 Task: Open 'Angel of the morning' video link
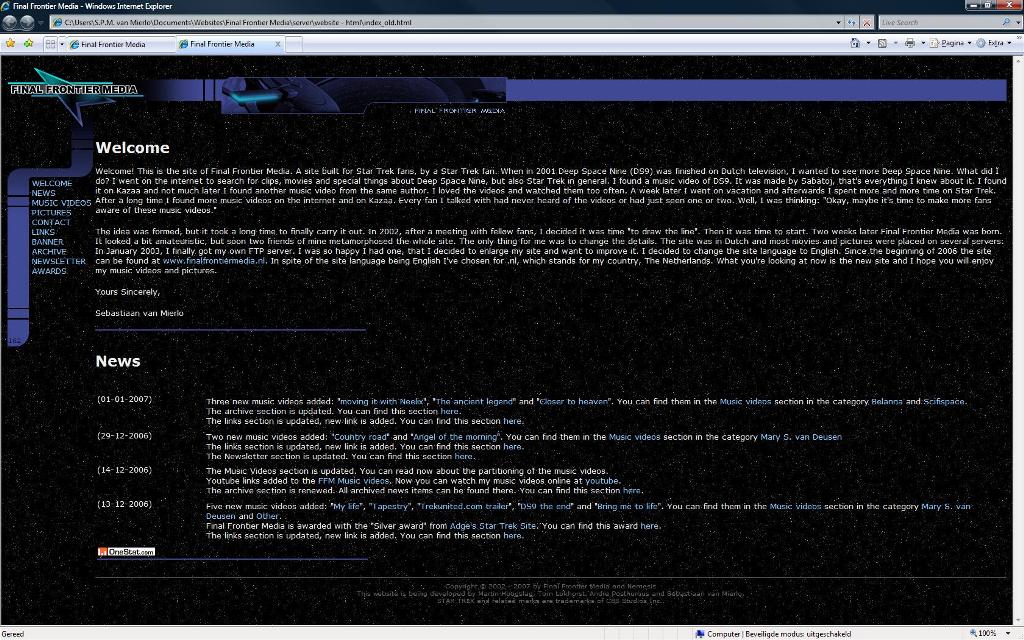455,437
